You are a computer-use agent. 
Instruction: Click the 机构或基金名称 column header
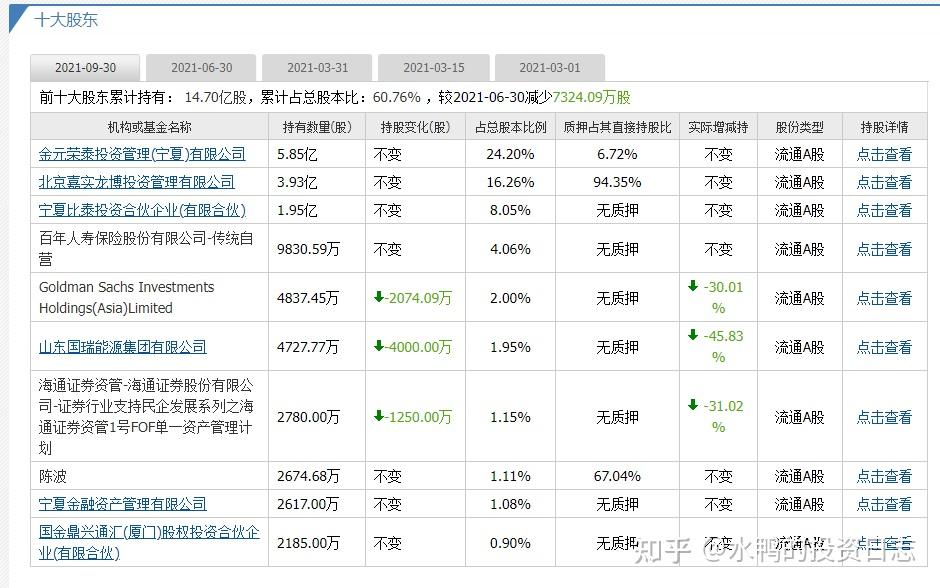coord(149,127)
